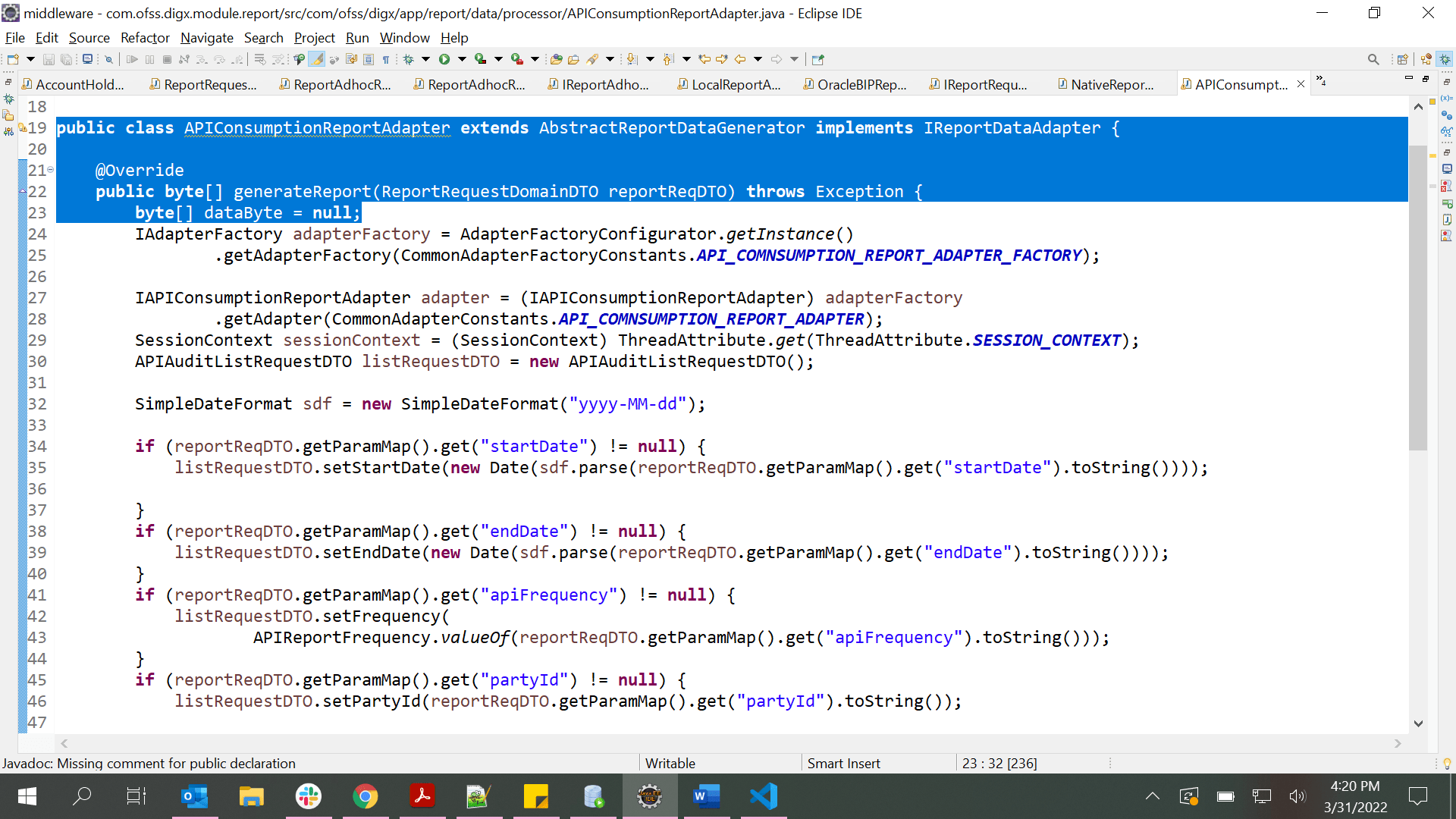Image resolution: width=1456 pixels, height=819 pixels.
Task: Toggle Mark Occurrences highlighting
Action: [316, 58]
